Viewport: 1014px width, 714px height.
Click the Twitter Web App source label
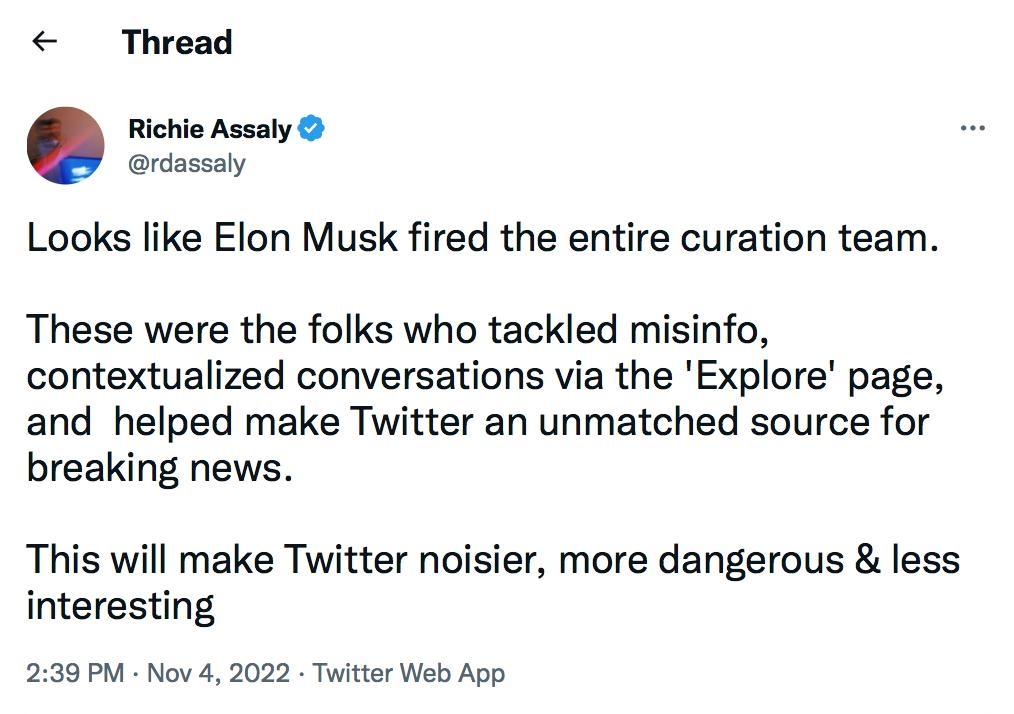tap(410, 673)
